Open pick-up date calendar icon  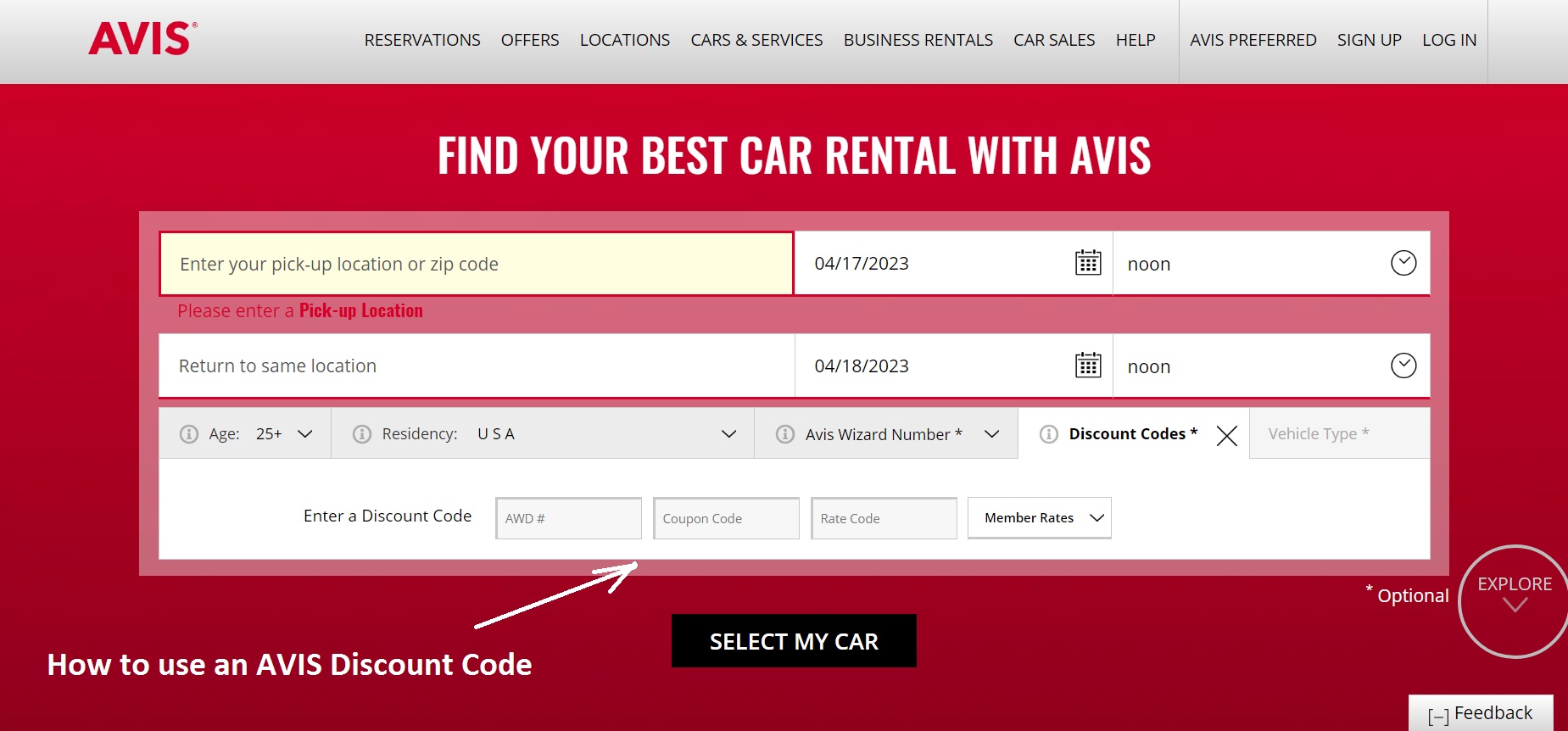pyautogui.click(x=1088, y=263)
